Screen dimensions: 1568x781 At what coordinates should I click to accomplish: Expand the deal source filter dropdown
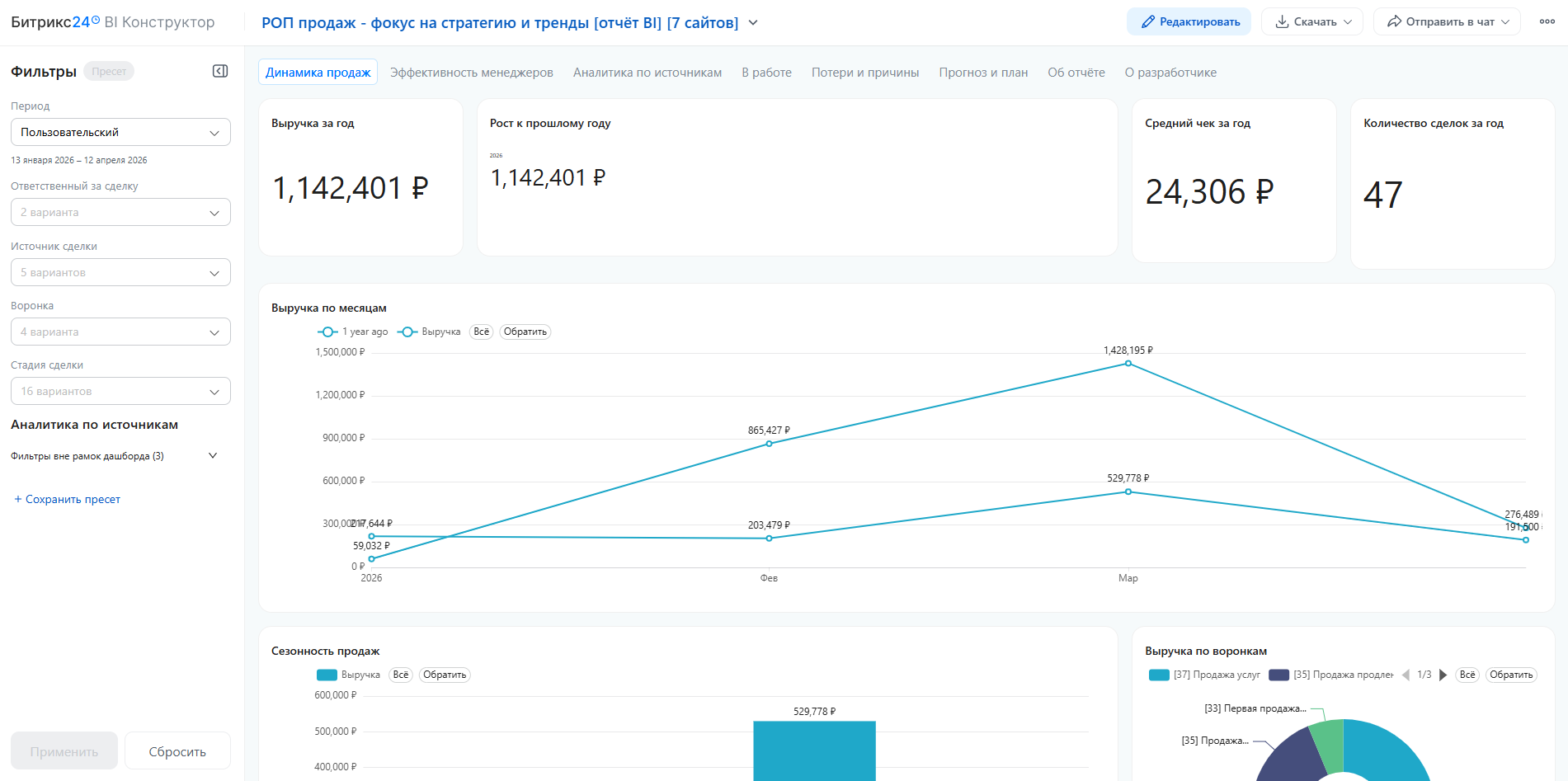pyautogui.click(x=120, y=272)
